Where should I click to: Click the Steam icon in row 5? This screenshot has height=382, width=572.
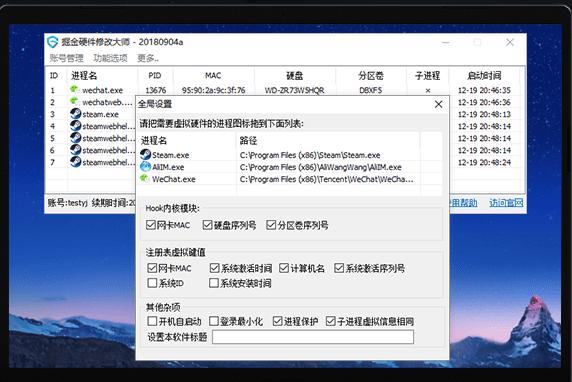(76, 138)
